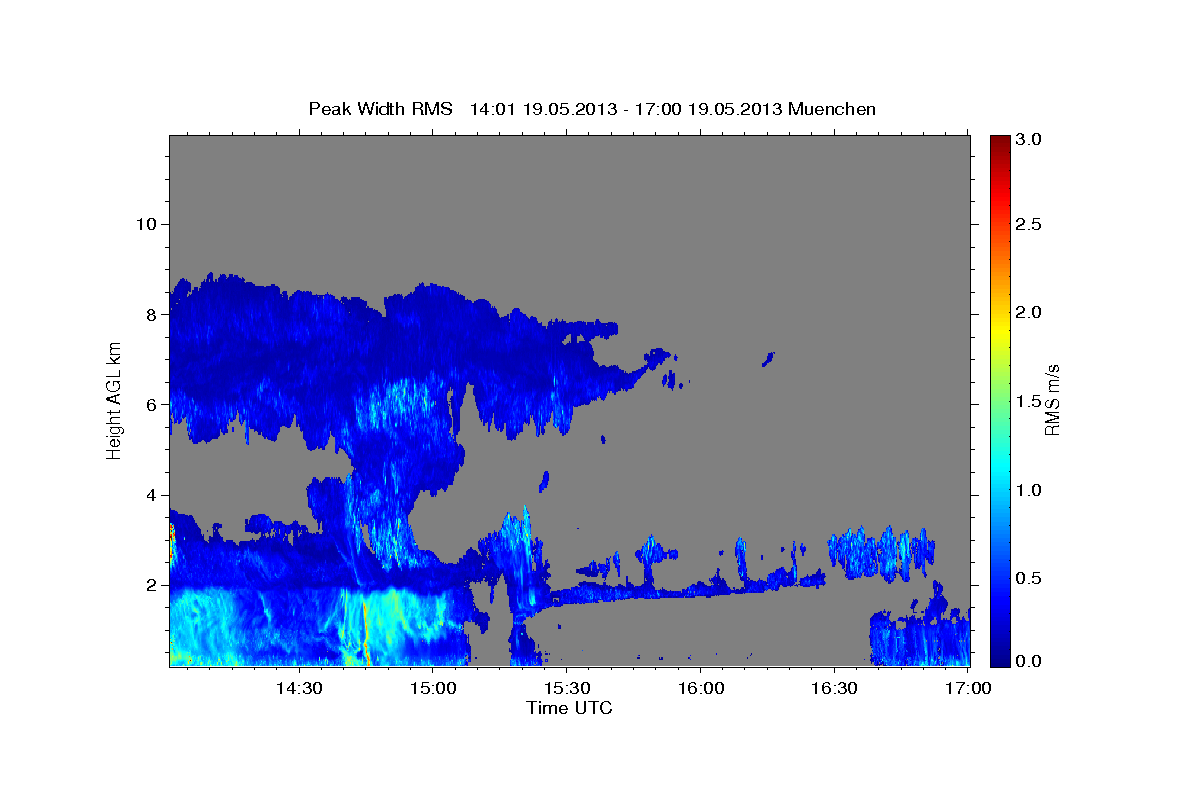Click the dark blue bottom of colorbar
The image size is (1200, 800).
tap(999, 657)
